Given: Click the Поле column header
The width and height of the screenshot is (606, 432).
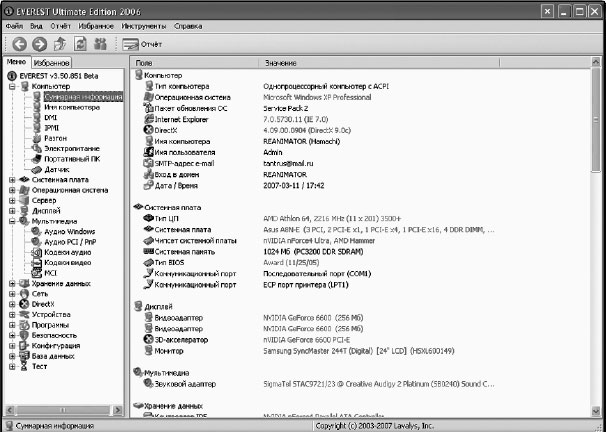Looking at the screenshot, I should 144,63.
